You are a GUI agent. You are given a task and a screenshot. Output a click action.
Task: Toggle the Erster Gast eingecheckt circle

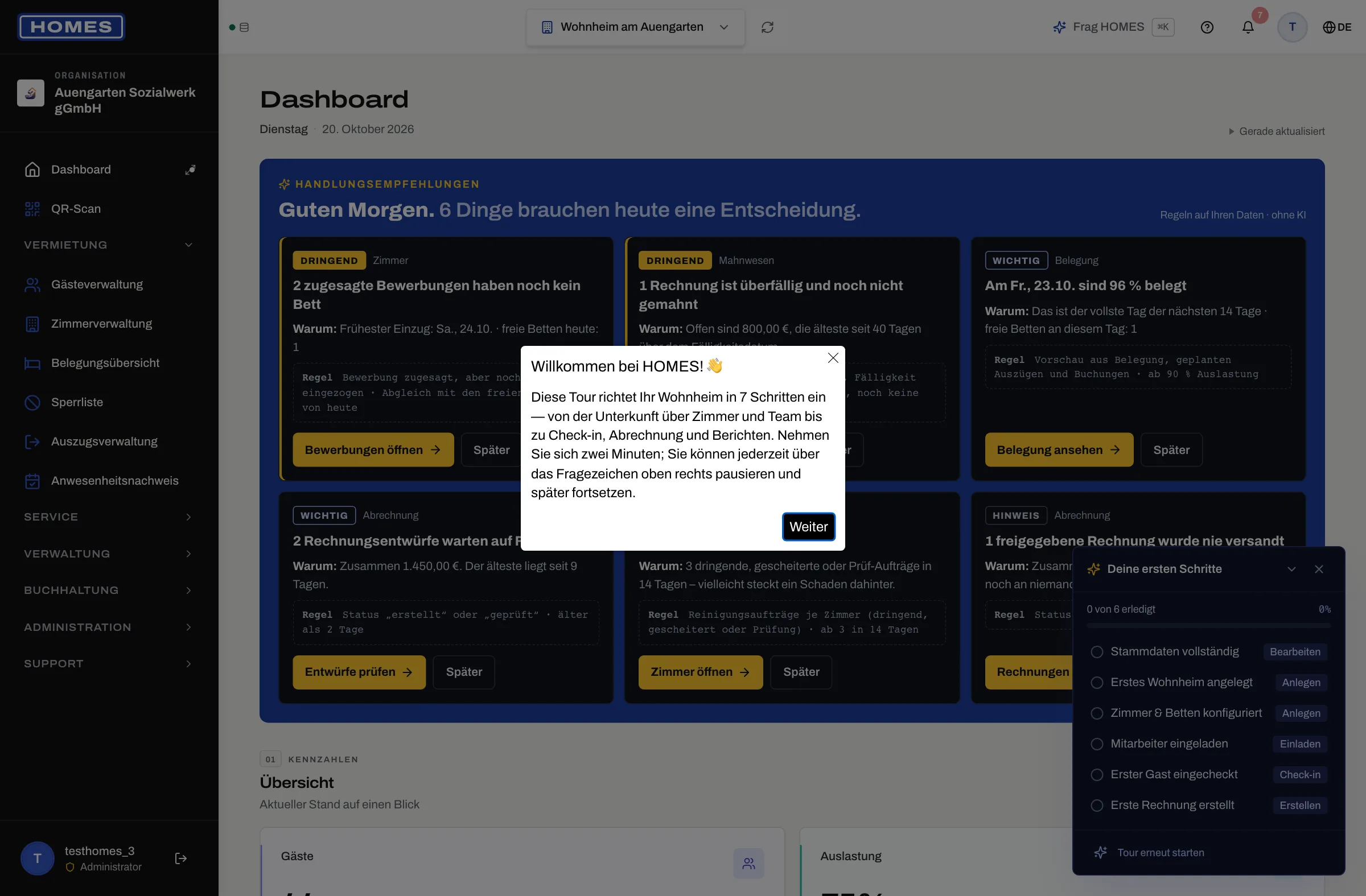tap(1097, 774)
